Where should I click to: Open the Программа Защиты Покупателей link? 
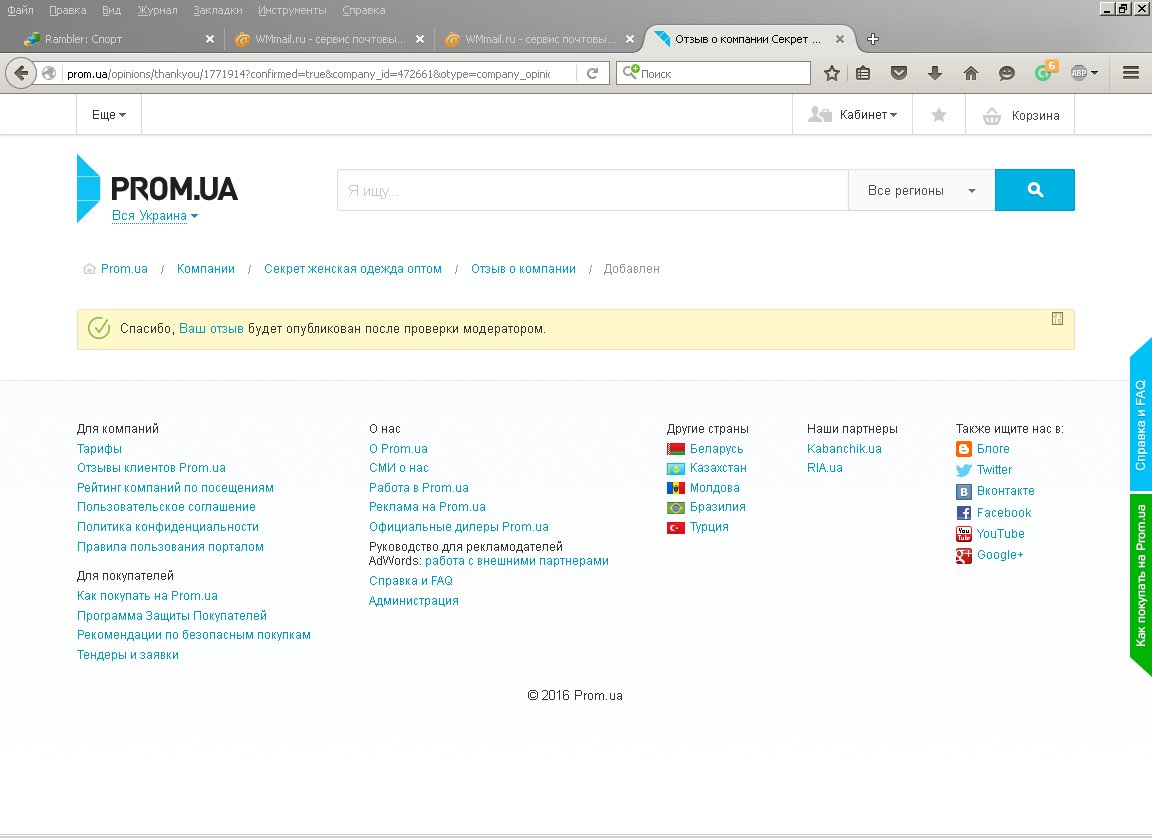click(x=172, y=615)
